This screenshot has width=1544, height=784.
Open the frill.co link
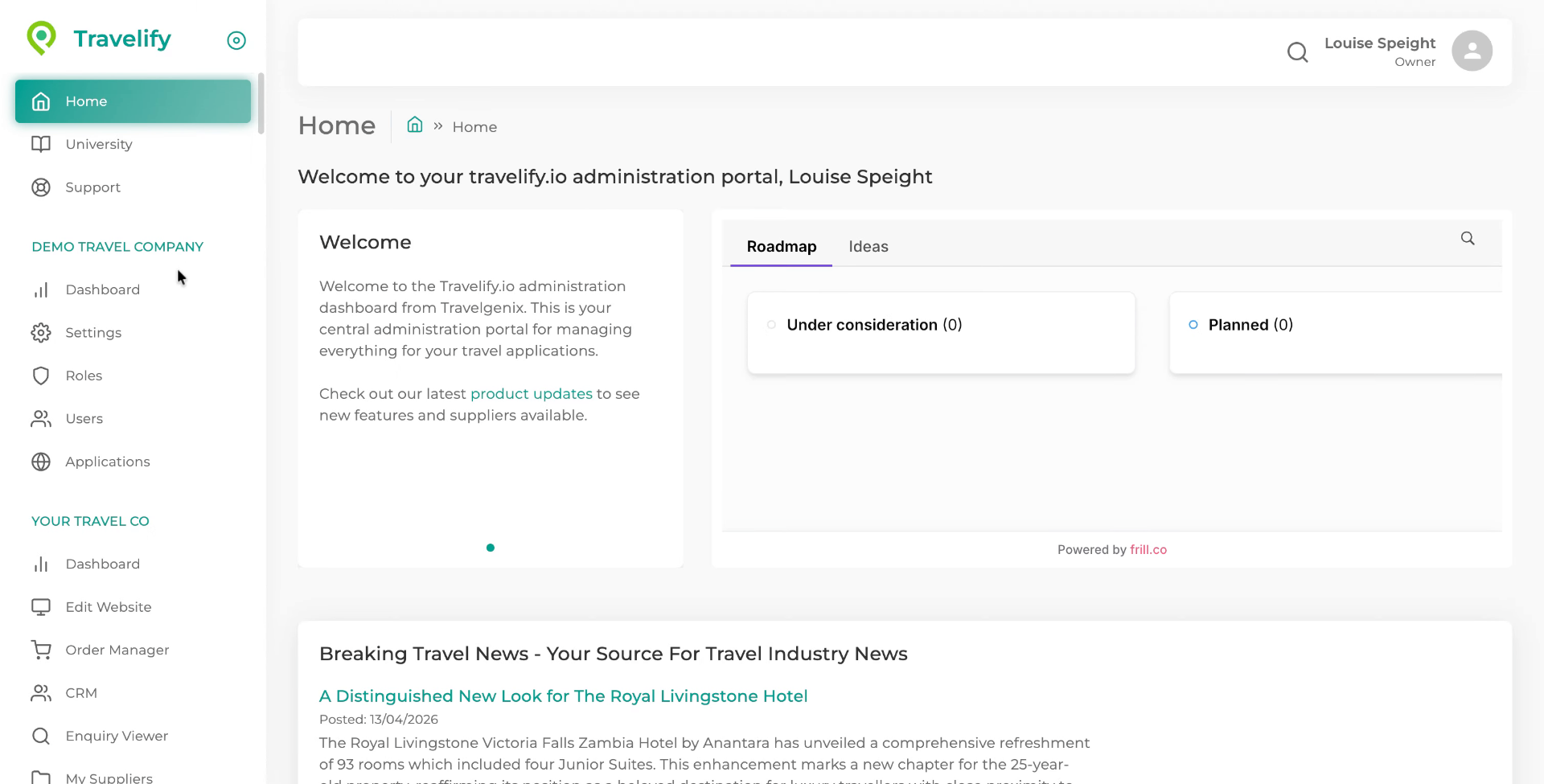pos(1148,550)
